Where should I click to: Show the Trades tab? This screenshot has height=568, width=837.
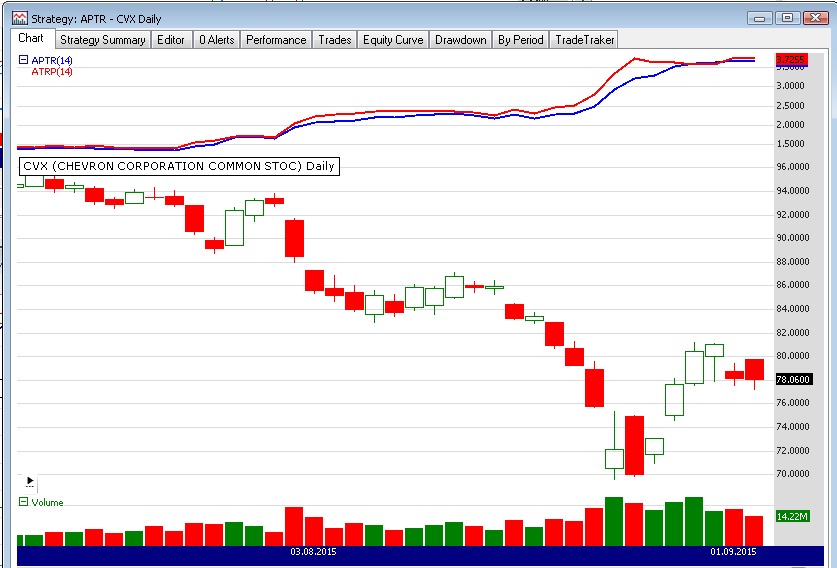tap(334, 40)
